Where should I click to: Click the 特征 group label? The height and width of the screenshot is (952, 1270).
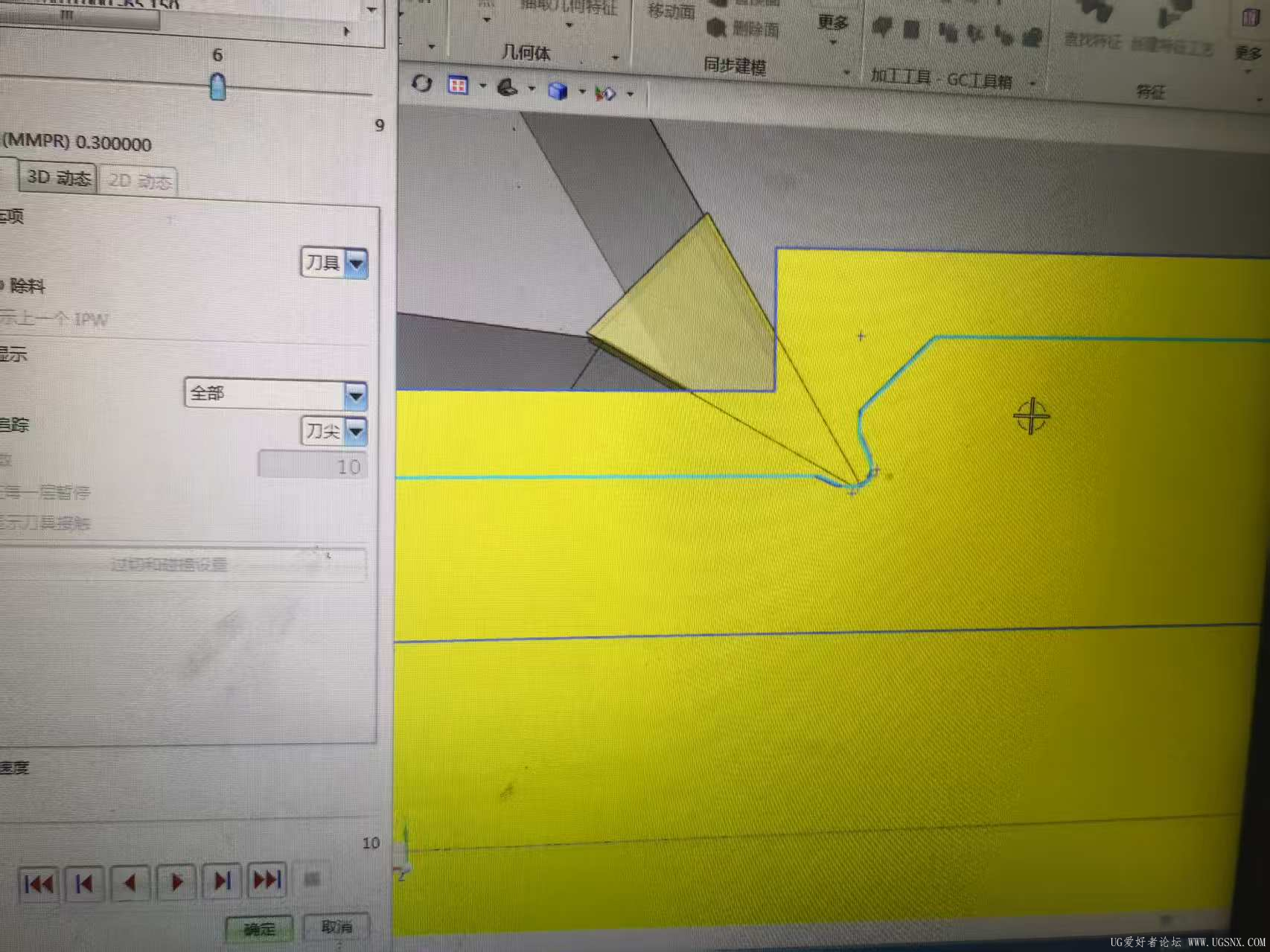point(1150,92)
